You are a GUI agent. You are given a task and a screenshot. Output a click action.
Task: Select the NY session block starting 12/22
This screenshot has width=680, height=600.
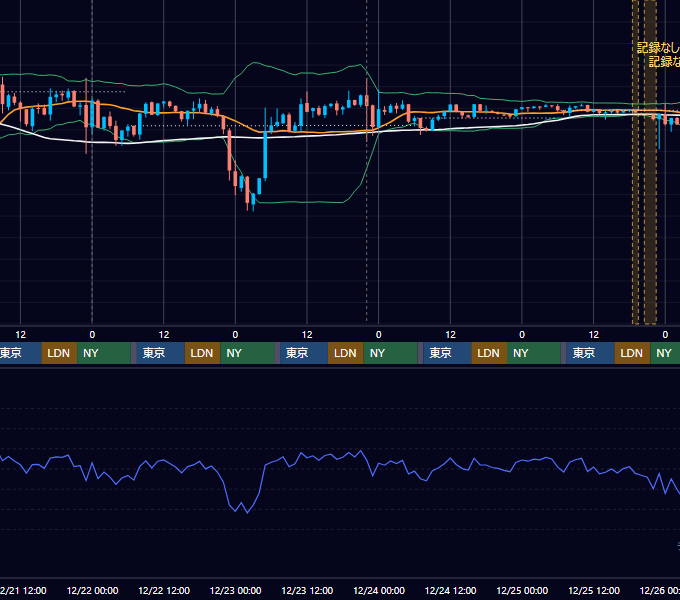247,353
